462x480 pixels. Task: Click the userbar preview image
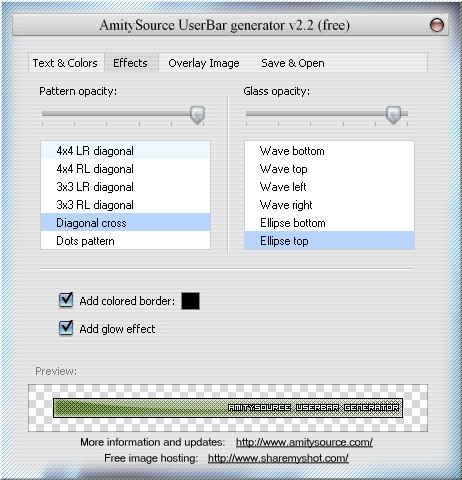click(228, 408)
